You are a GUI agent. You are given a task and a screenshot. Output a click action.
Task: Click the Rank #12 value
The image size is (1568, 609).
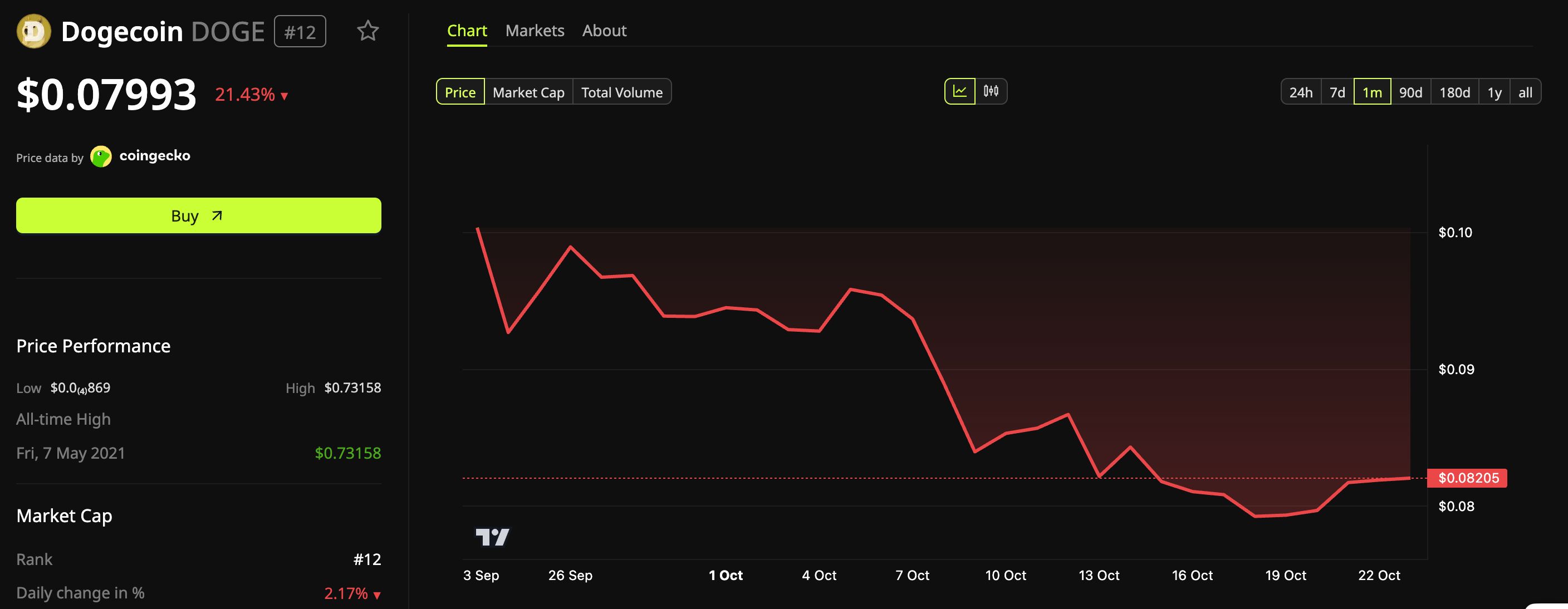367,559
